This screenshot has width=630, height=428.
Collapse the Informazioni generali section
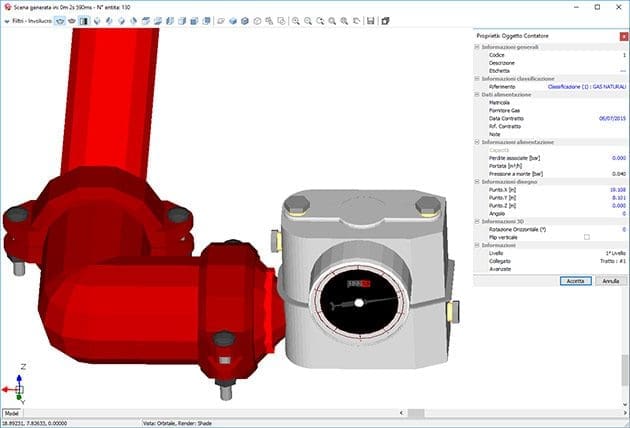coord(478,47)
